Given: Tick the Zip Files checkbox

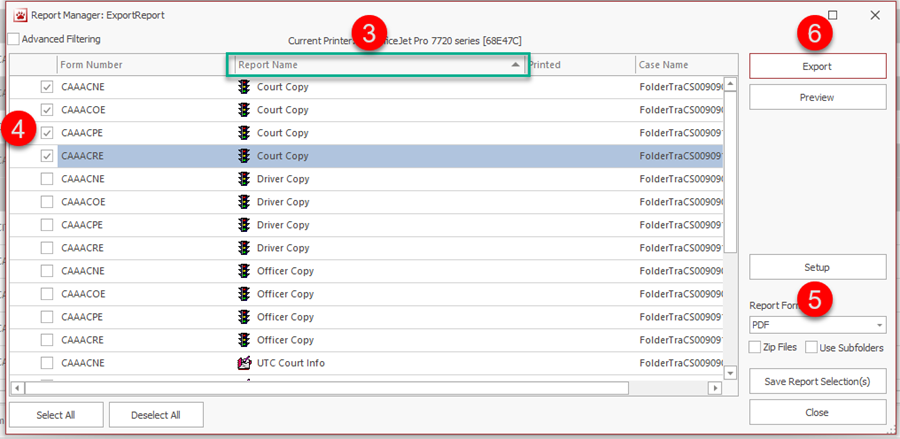Looking at the screenshot, I should 756,348.
